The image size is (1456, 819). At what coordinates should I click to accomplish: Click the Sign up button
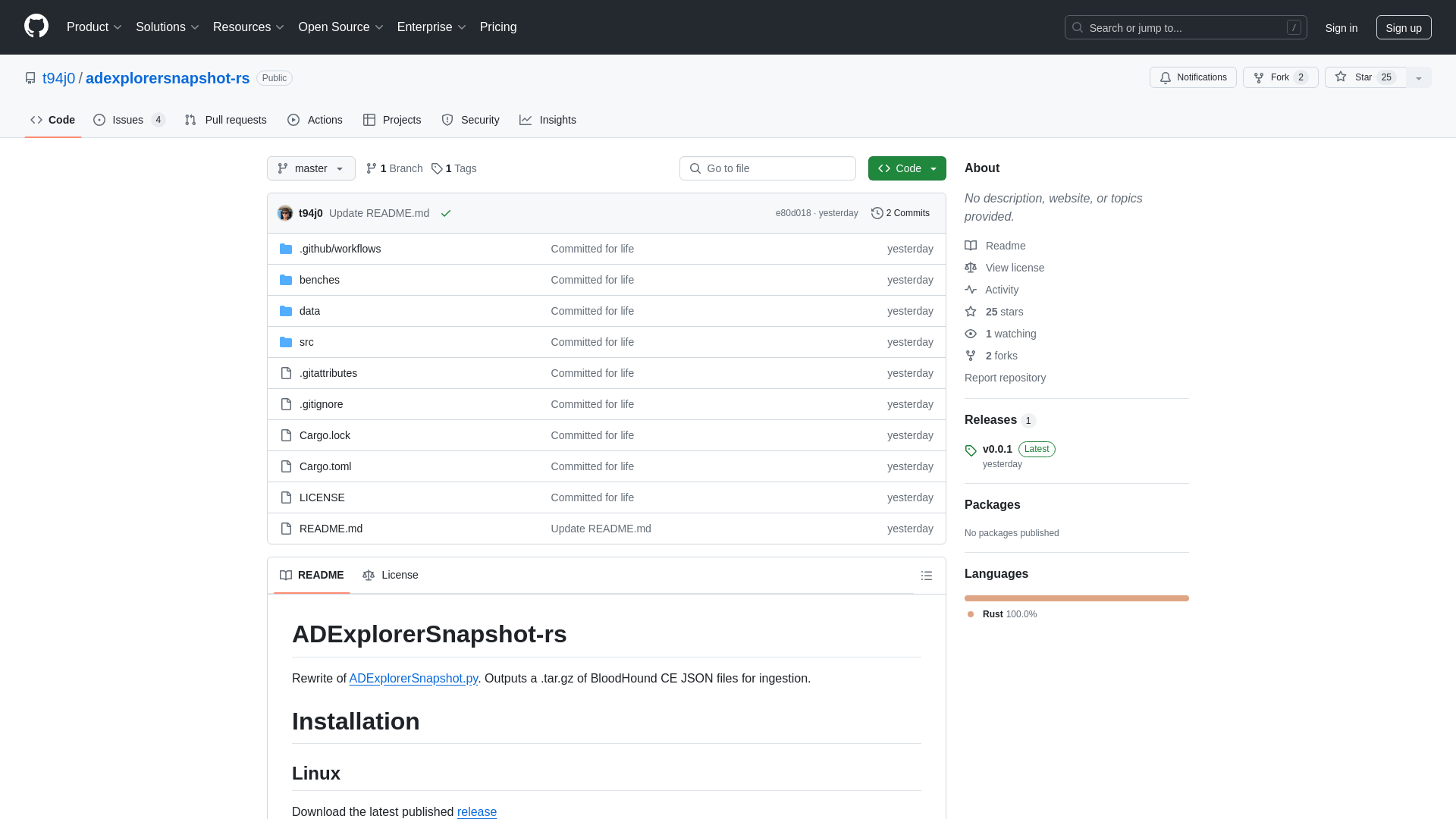pyautogui.click(x=1404, y=27)
